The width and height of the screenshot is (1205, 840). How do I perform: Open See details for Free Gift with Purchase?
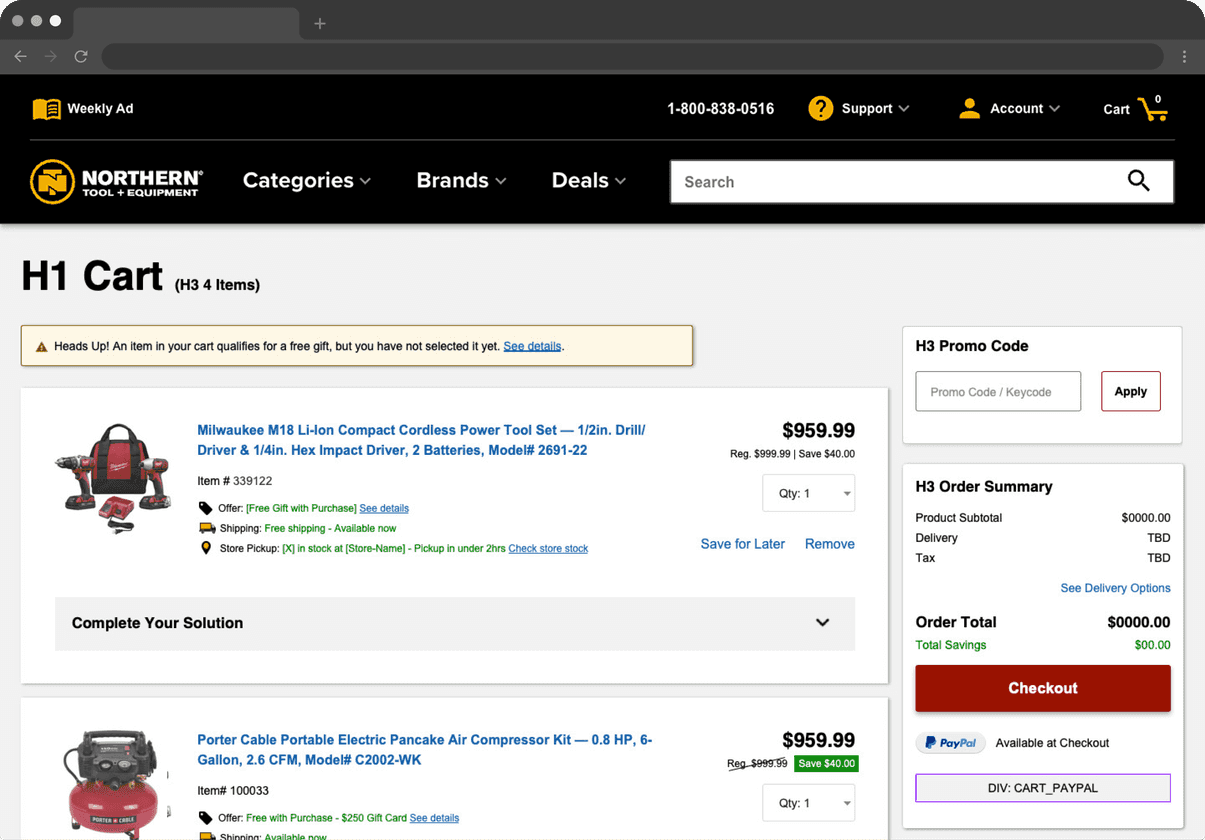[384, 508]
